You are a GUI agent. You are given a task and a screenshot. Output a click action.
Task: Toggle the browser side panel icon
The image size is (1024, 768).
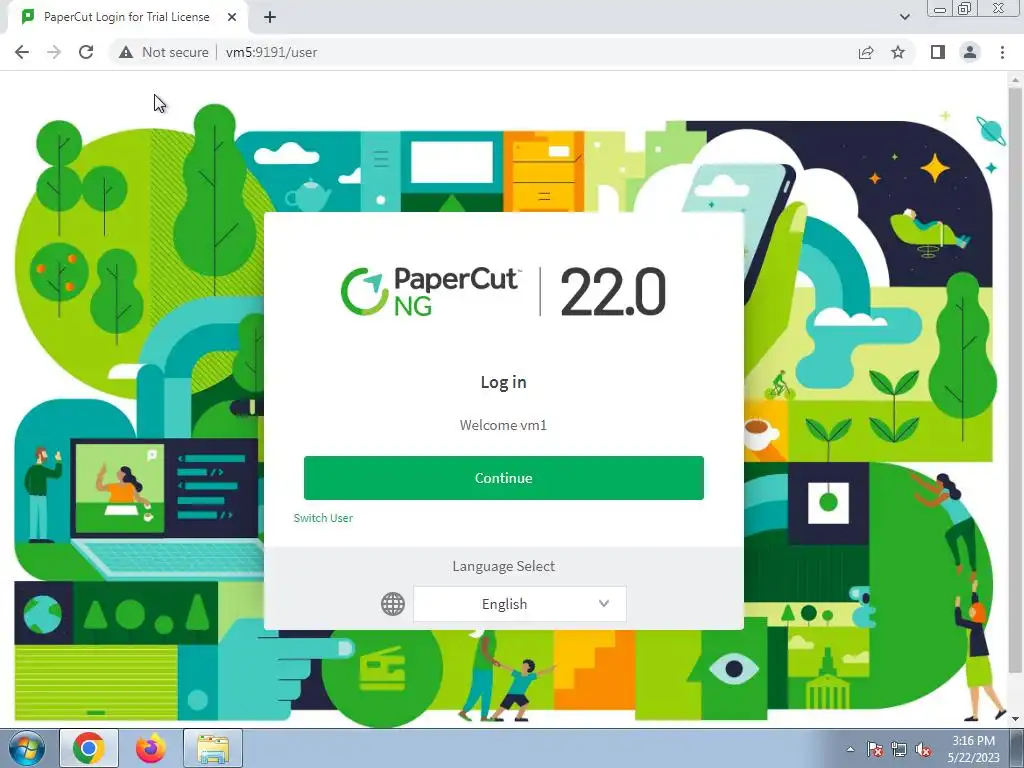(x=938, y=52)
